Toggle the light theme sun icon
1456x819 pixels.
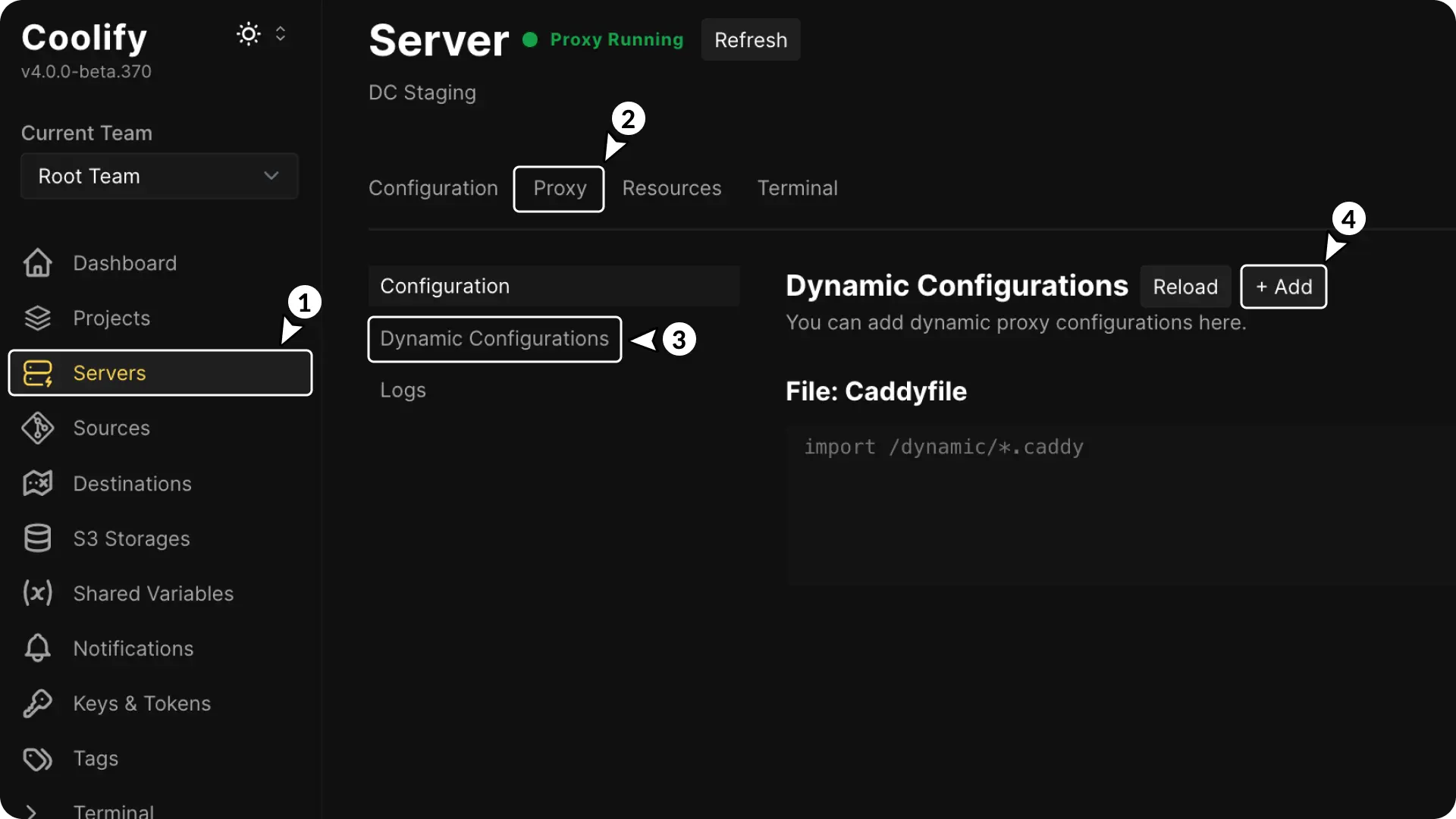pos(248,34)
